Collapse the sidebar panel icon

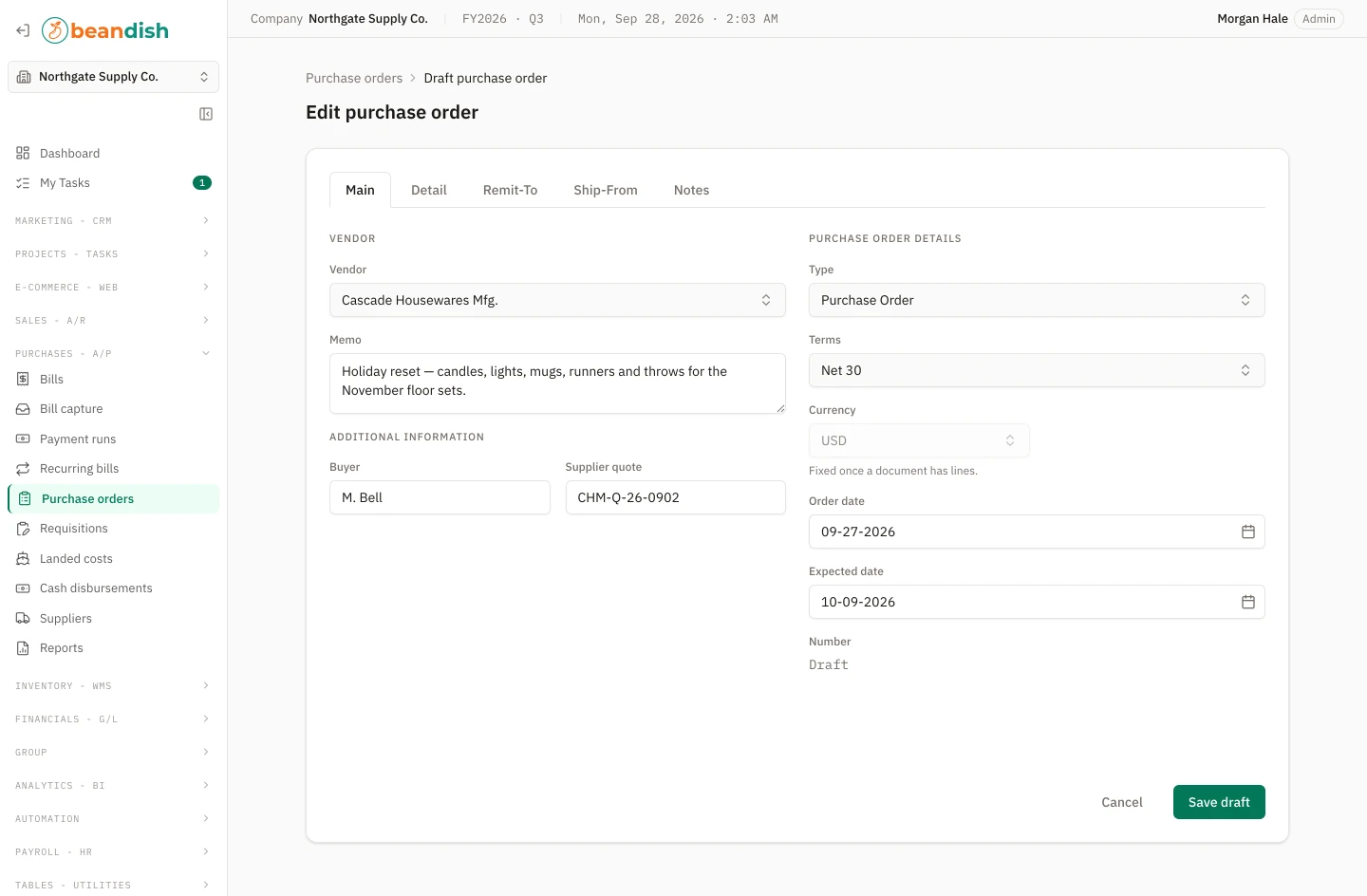(206, 114)
